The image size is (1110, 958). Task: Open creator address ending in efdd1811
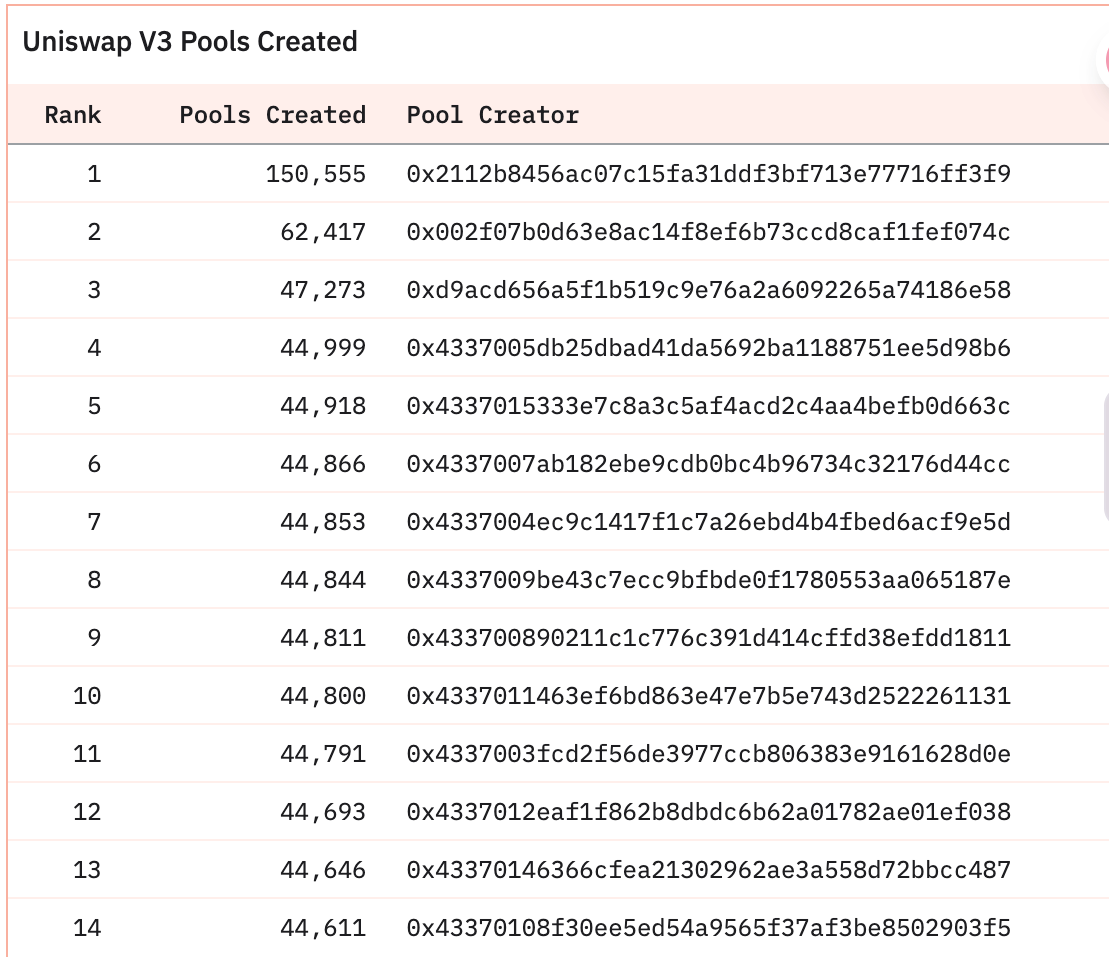[x=708, y=638]
